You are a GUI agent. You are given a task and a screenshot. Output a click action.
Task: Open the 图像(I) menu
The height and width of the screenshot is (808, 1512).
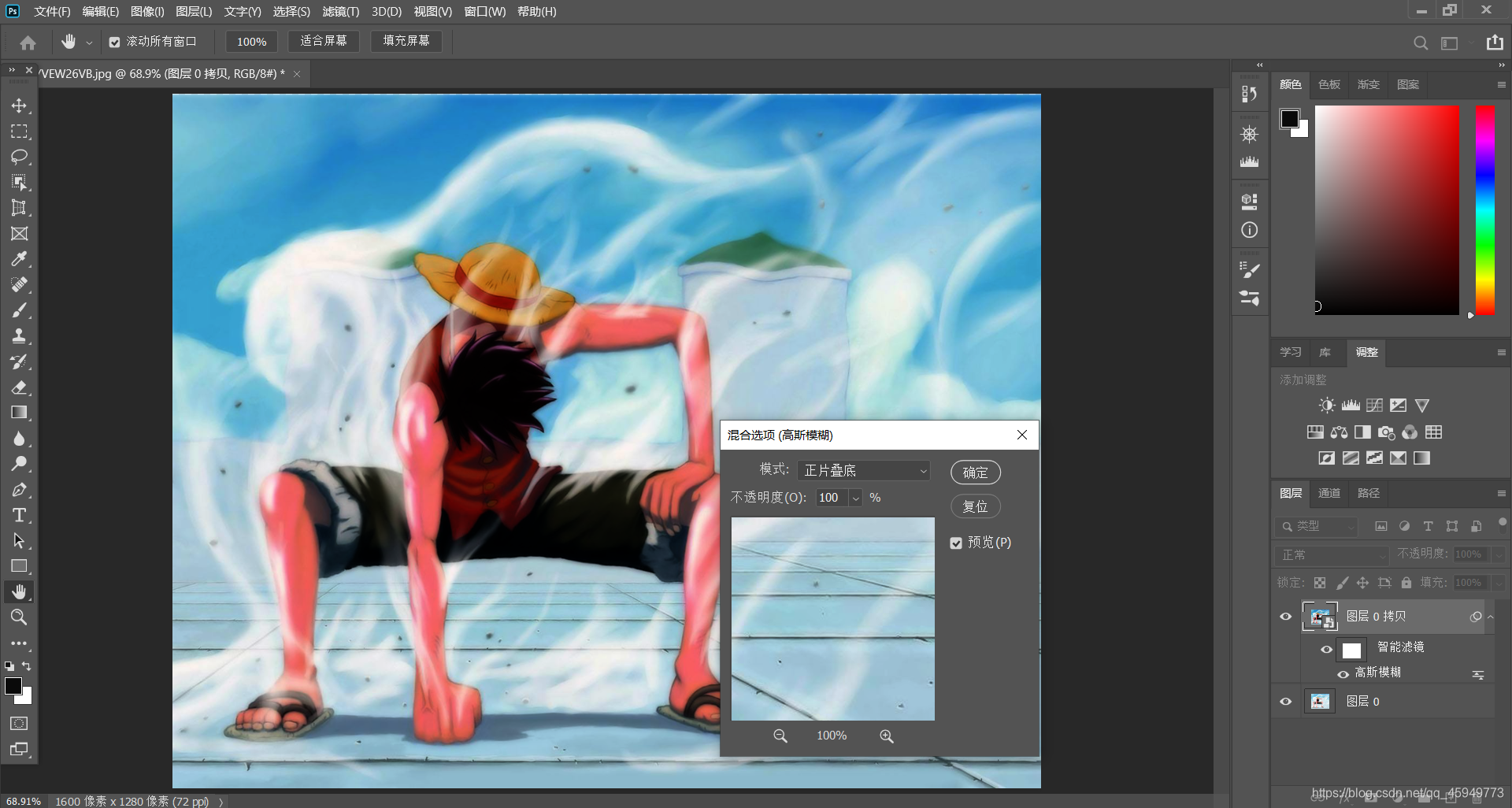(147, 12)
